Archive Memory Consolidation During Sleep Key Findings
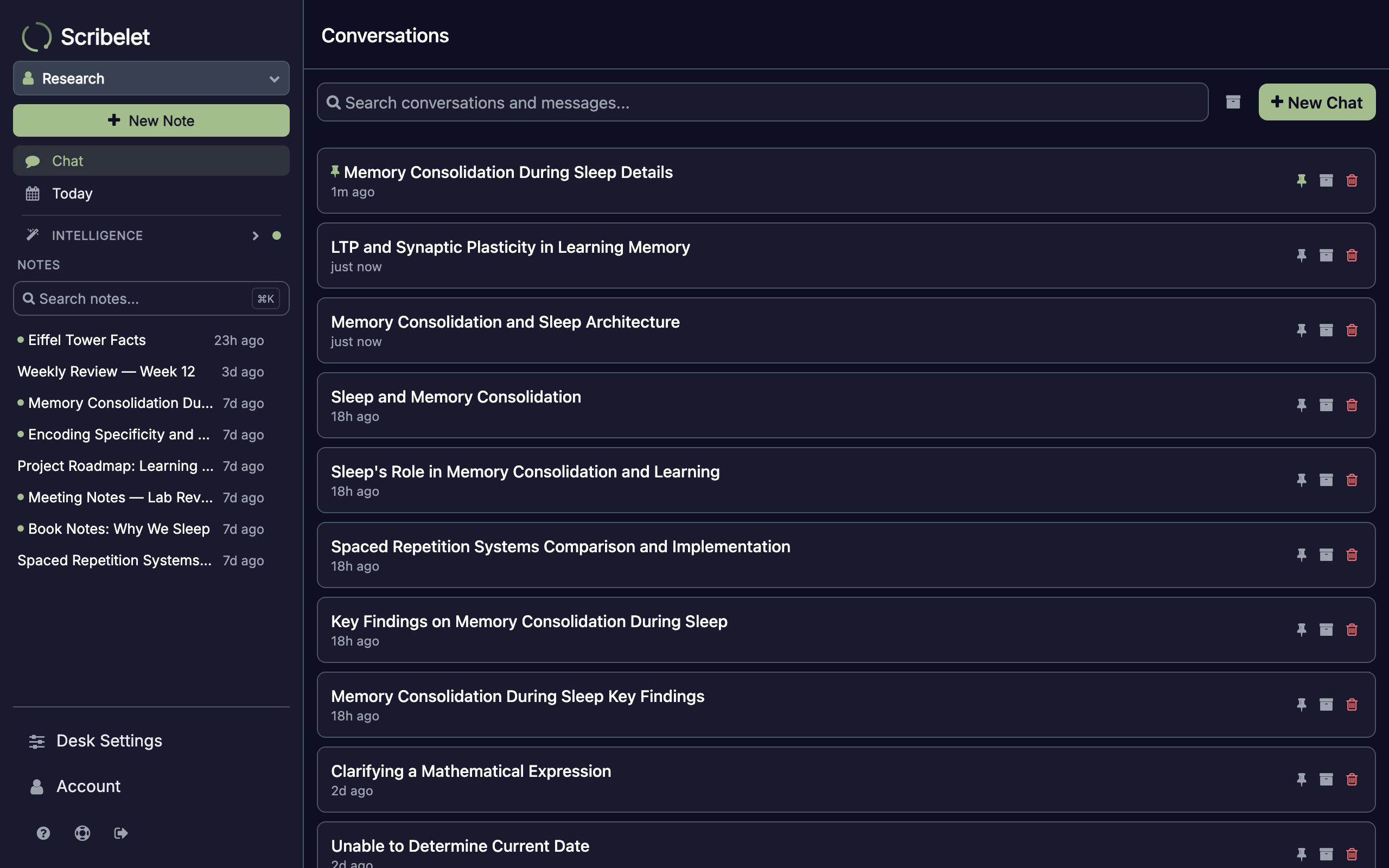The image size is (1389, 868). pos(1326,704)
